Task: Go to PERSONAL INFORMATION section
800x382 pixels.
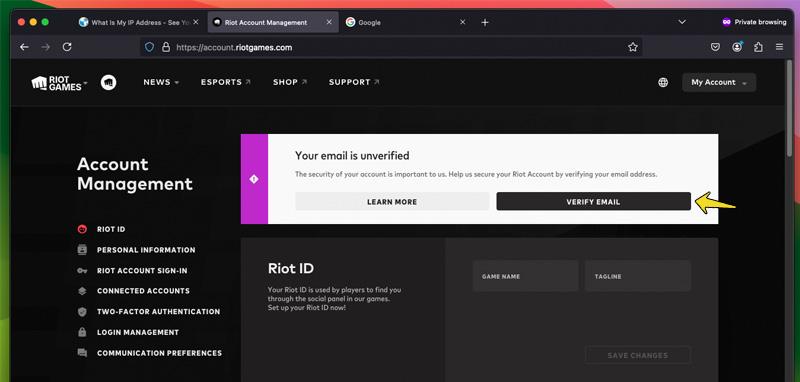Action: point(146,250)
